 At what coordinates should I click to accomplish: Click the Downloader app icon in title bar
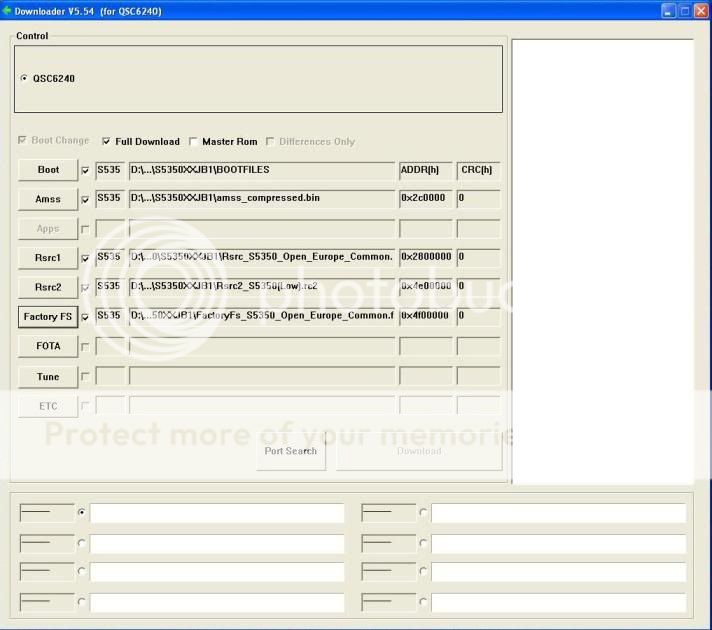click(x=8, y=10)
